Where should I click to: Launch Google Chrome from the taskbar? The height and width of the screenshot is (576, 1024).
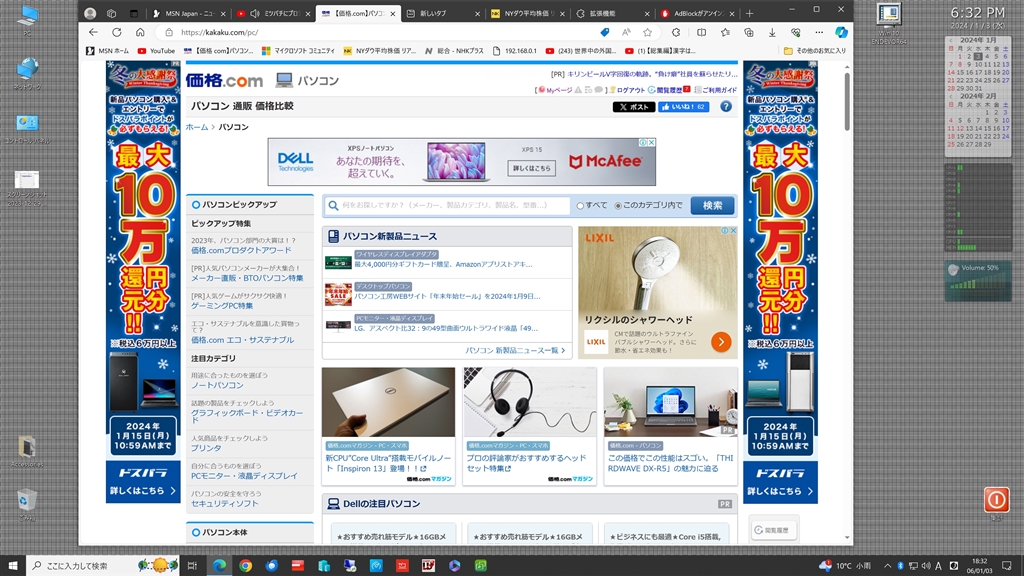(246, 566)
